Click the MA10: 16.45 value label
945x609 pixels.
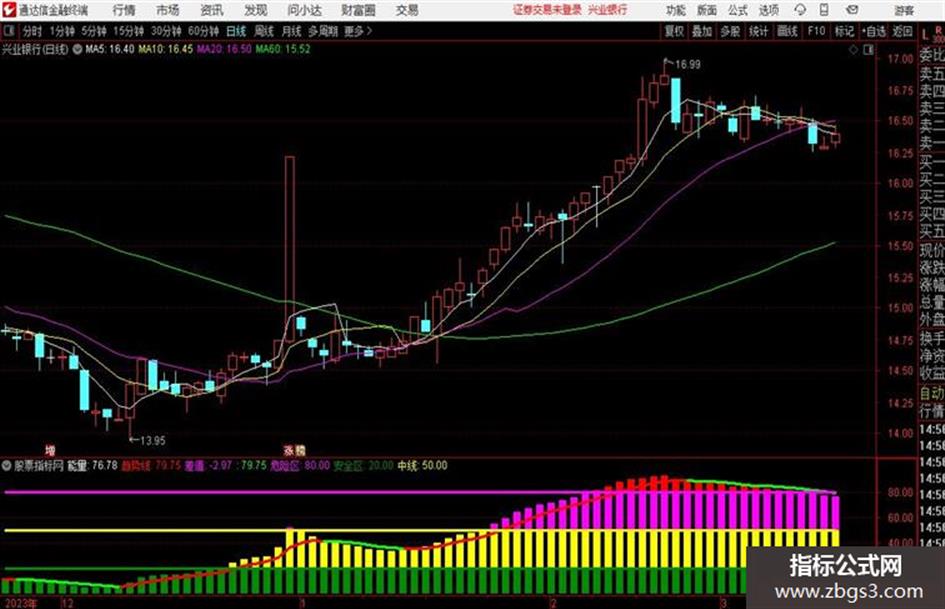(x=165, y=49)
